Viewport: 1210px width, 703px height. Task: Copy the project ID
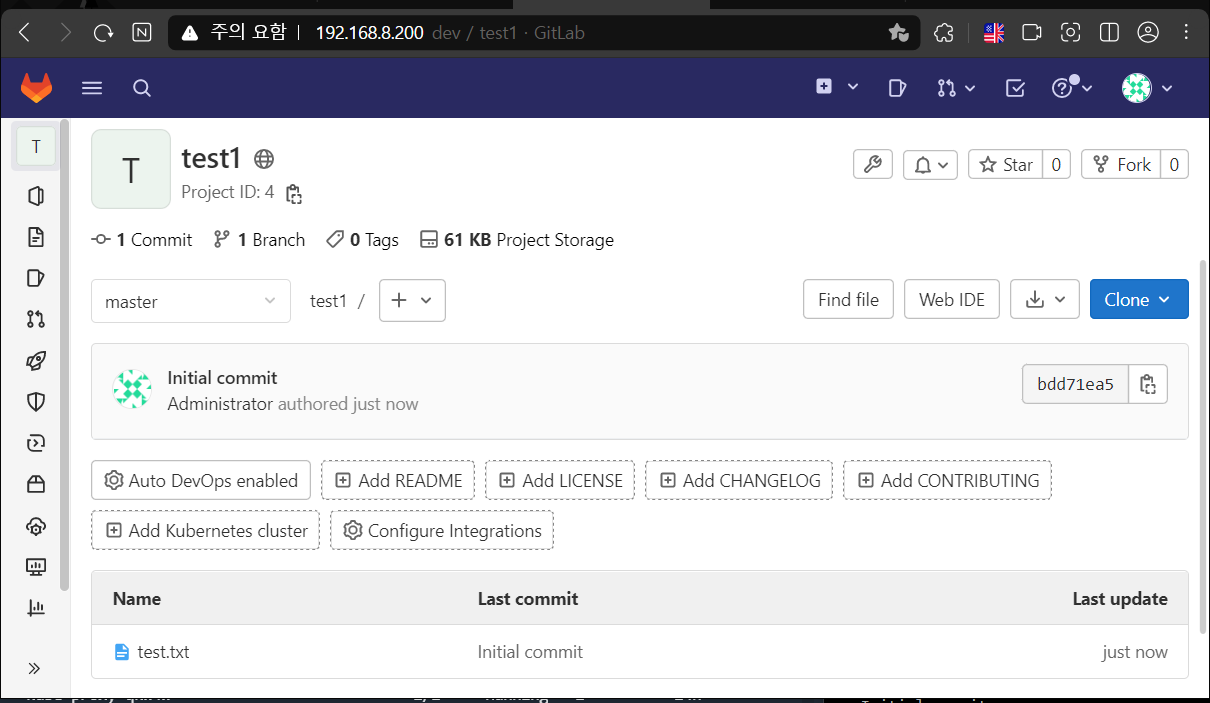294,194
